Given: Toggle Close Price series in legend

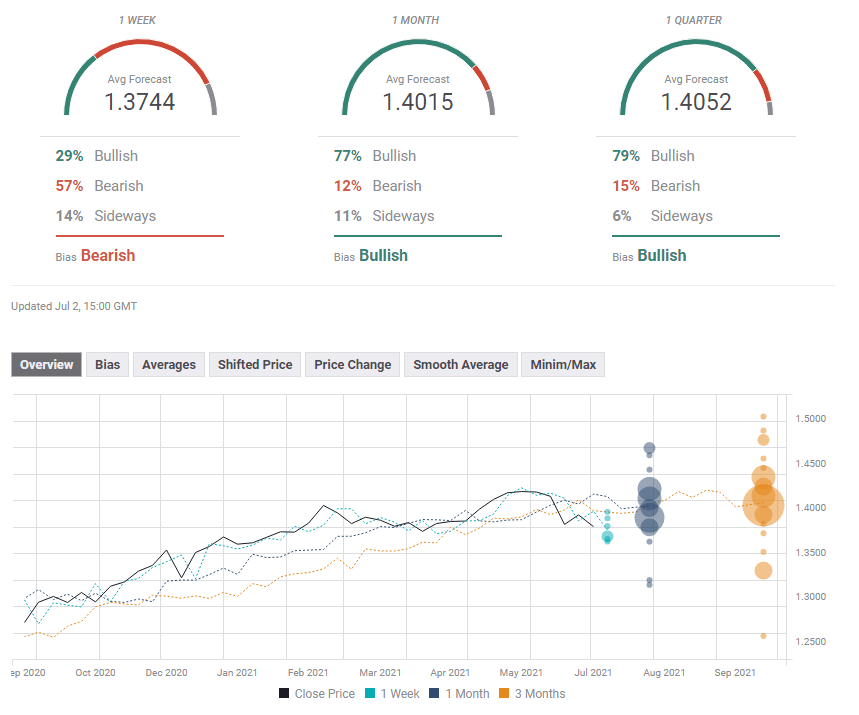Looking at the screenshot, I should 316,694.
